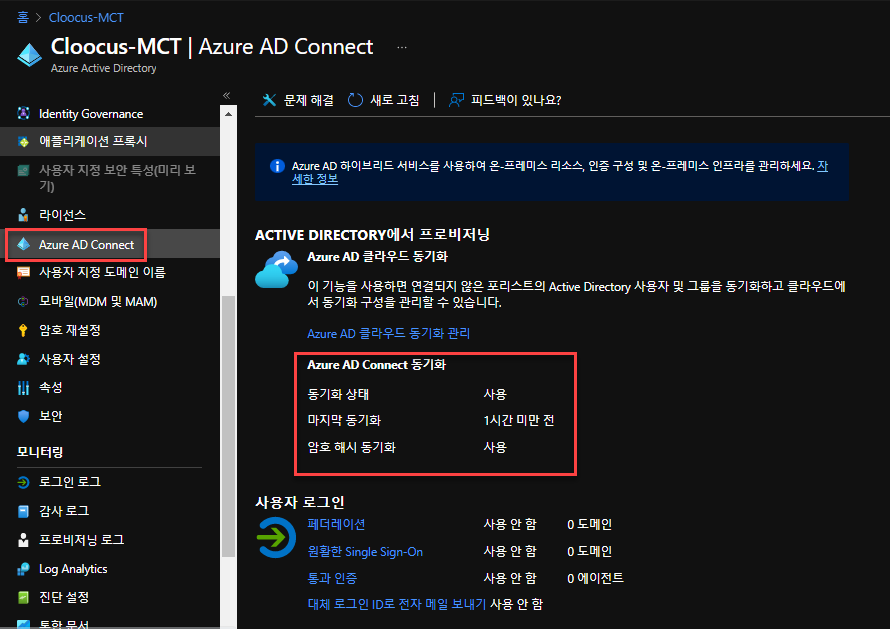Click the blue info icon in banner

[277, 166]
